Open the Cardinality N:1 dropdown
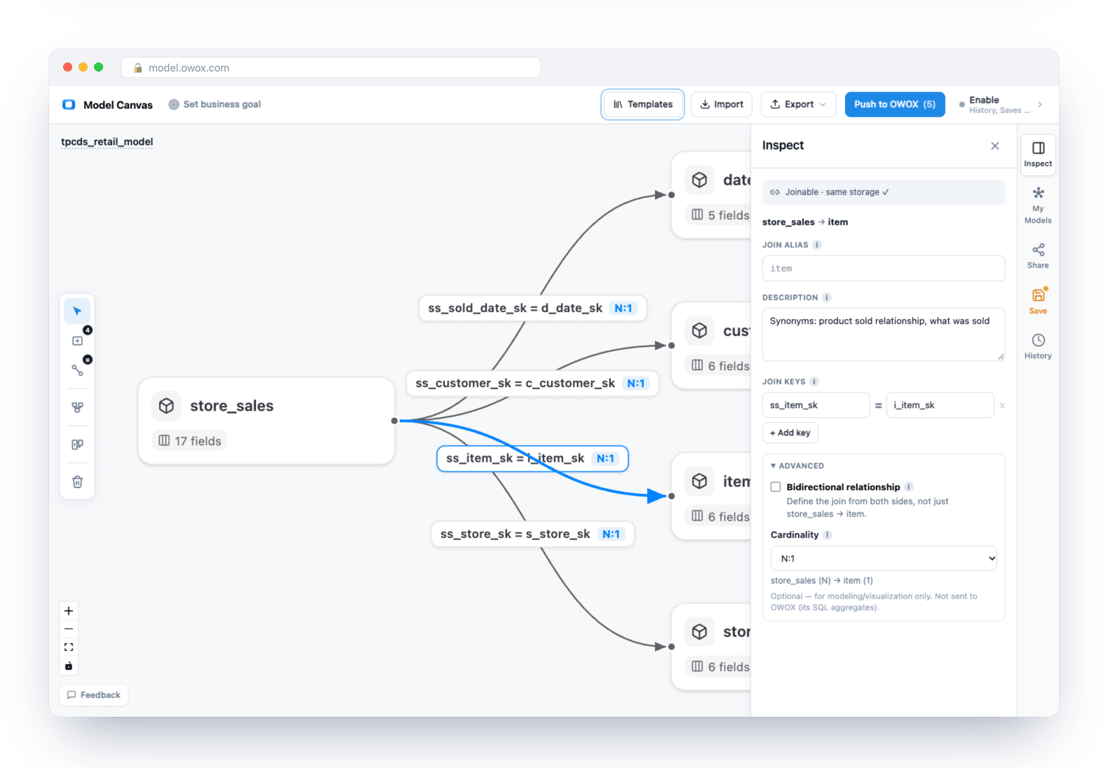This screenshot has height=768, width=1108. [x=883, y=558]
